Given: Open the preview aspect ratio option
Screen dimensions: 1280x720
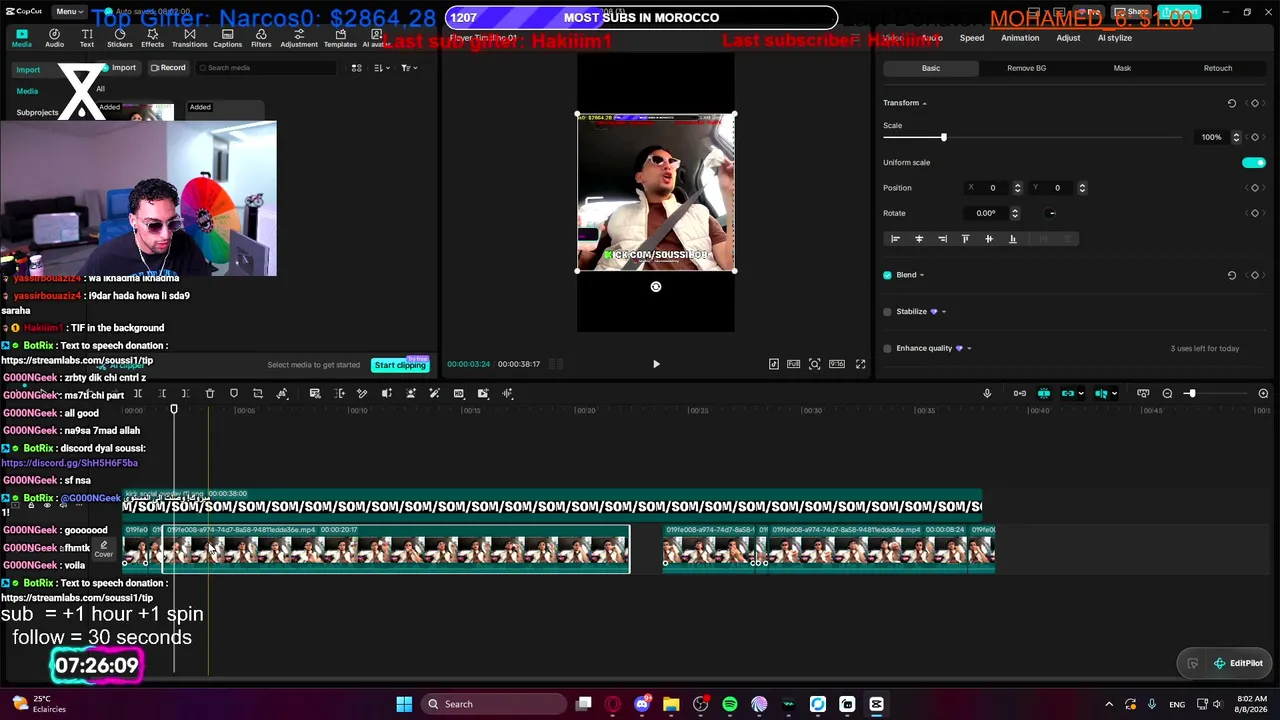Looking at the screenshot, I should 837,364.
